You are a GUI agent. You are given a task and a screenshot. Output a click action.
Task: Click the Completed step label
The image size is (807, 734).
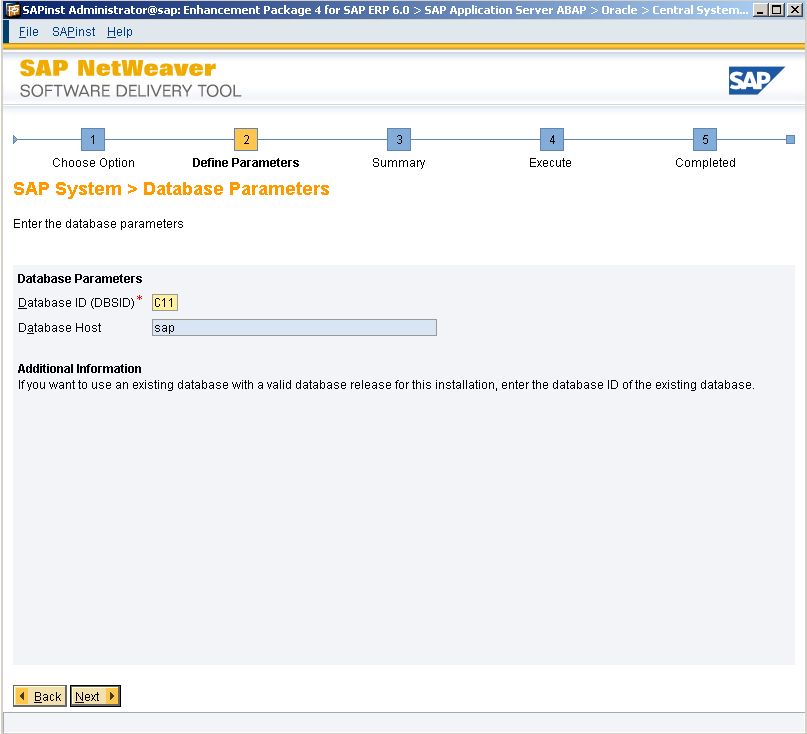pyautogui.click(x=705, y=163)
